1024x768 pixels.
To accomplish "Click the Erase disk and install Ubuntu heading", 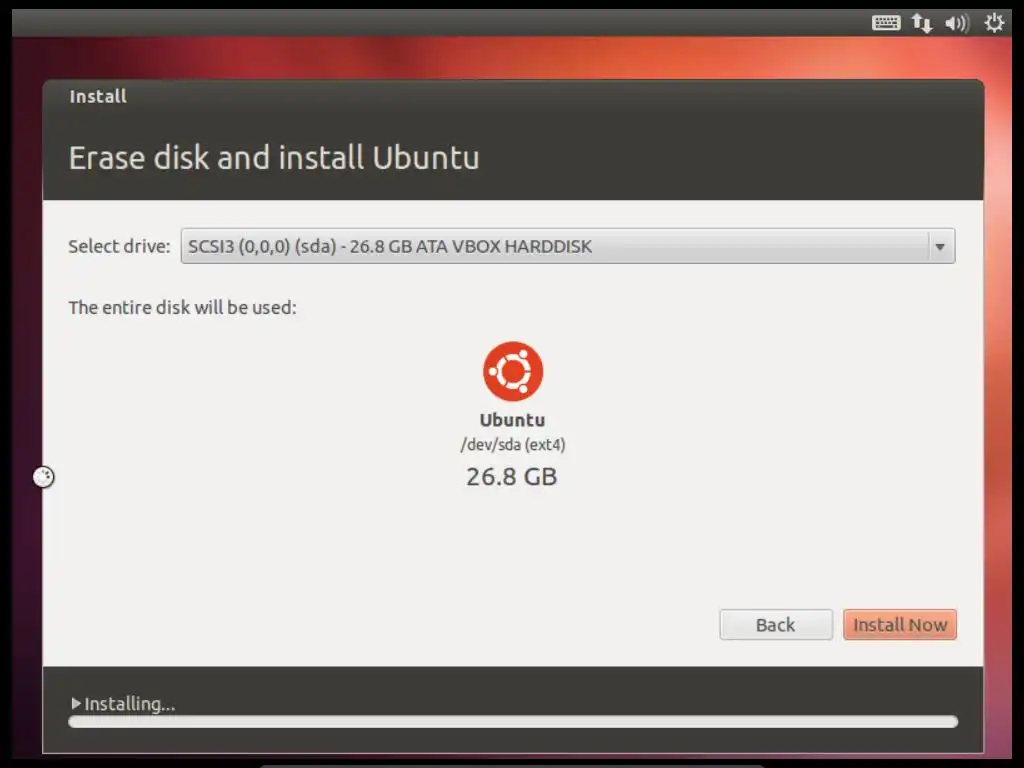I will tap(274, 158).
